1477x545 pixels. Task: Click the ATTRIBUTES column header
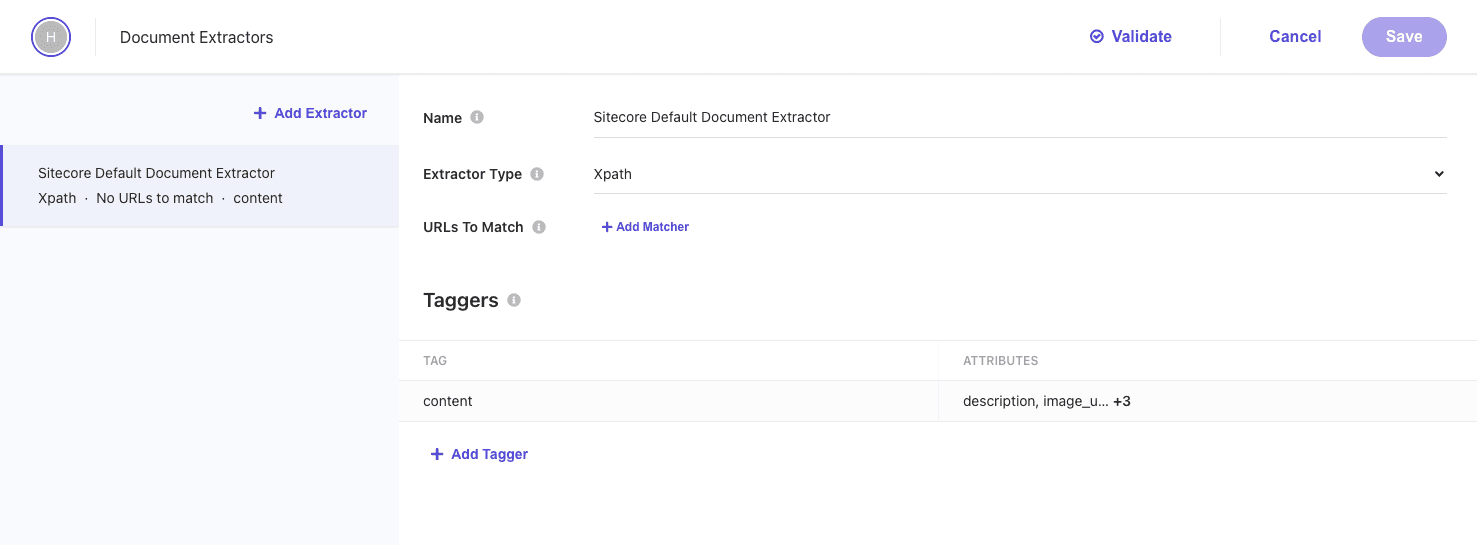1000,360
